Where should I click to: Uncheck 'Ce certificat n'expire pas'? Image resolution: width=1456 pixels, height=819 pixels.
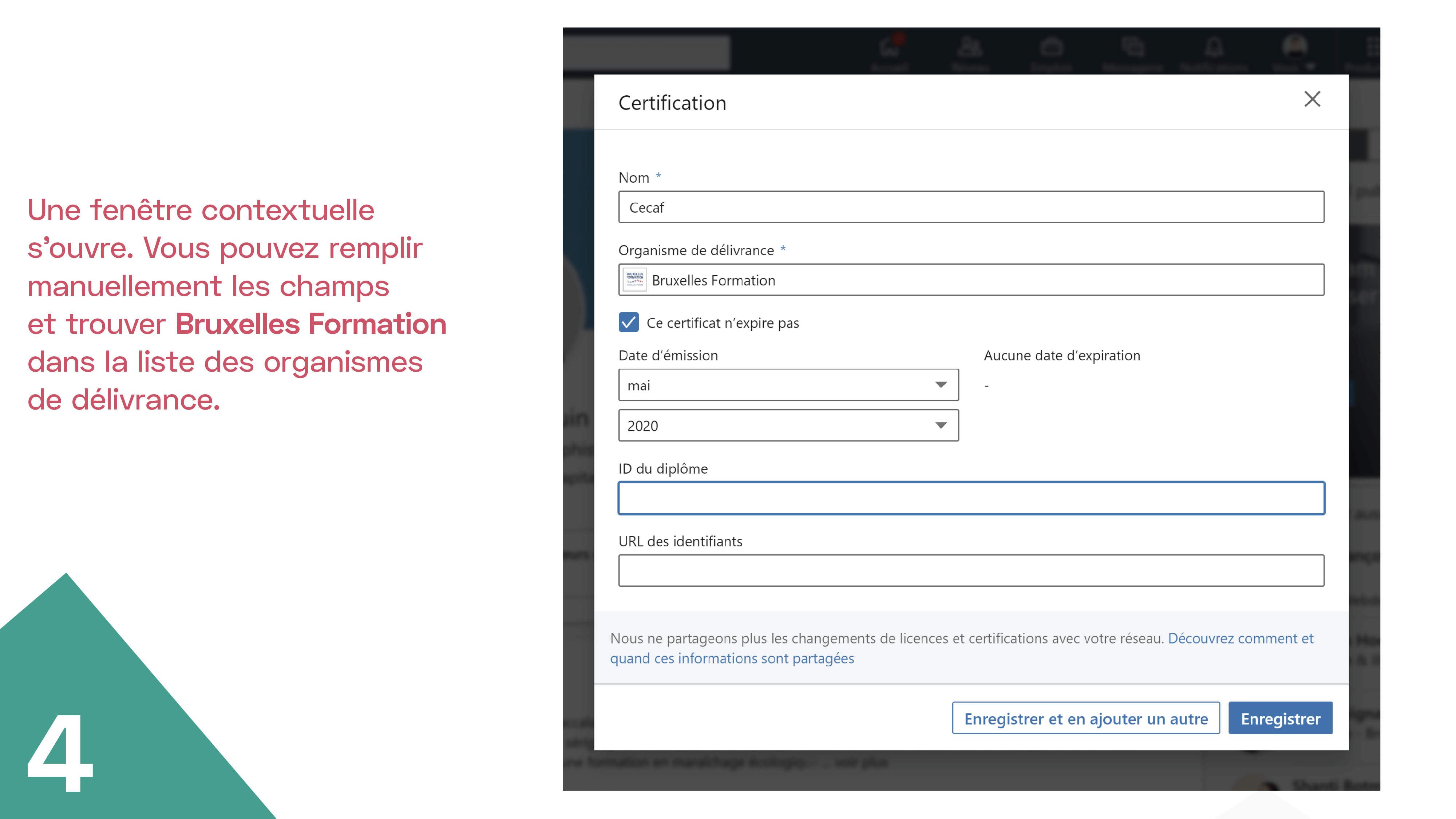[629, 322]
